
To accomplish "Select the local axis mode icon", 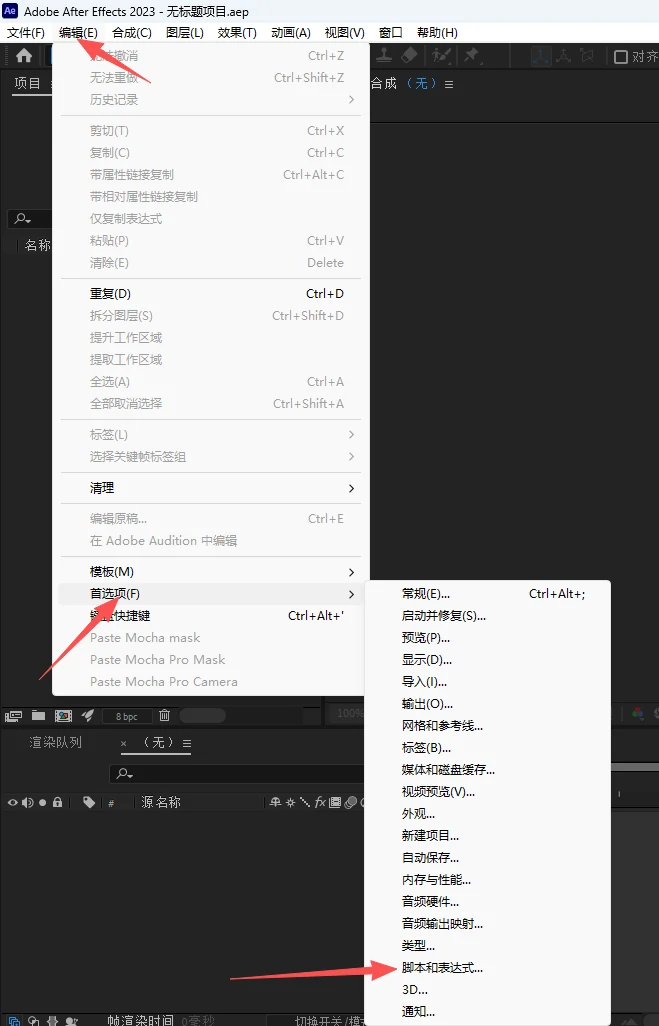I will pos(541,56).
